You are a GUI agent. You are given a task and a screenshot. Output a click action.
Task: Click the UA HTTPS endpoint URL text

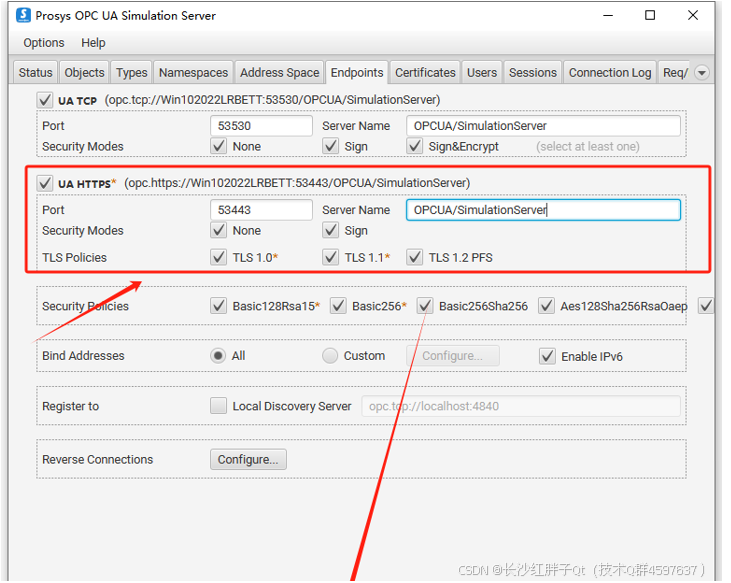297,183
